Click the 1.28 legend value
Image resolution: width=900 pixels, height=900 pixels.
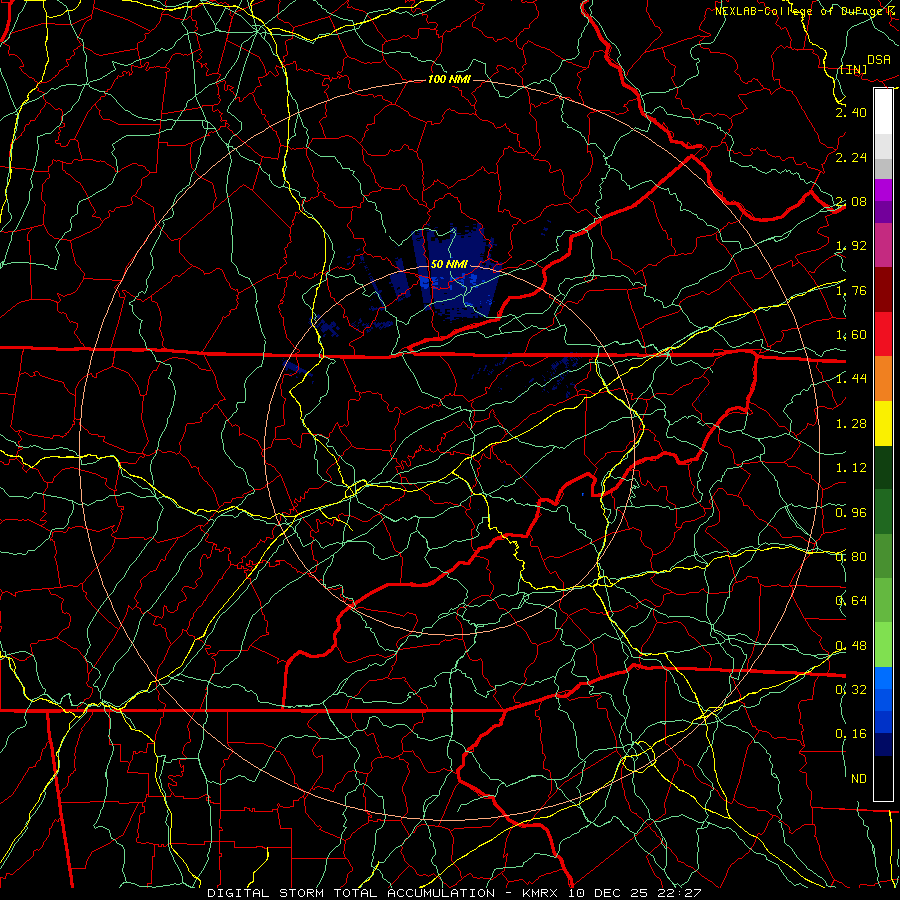(851, 424)
